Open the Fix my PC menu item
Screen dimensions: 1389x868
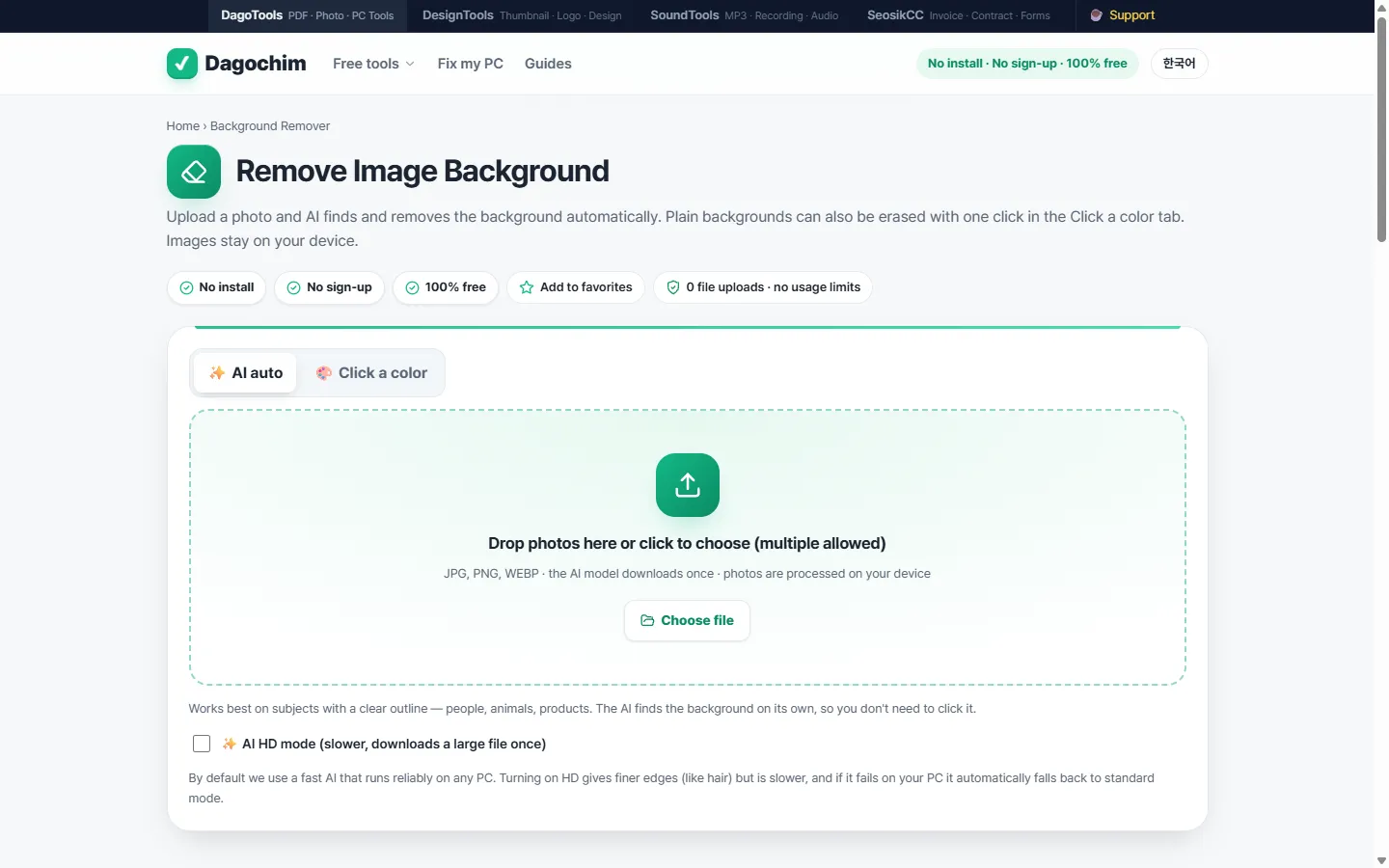pos(470,64)
